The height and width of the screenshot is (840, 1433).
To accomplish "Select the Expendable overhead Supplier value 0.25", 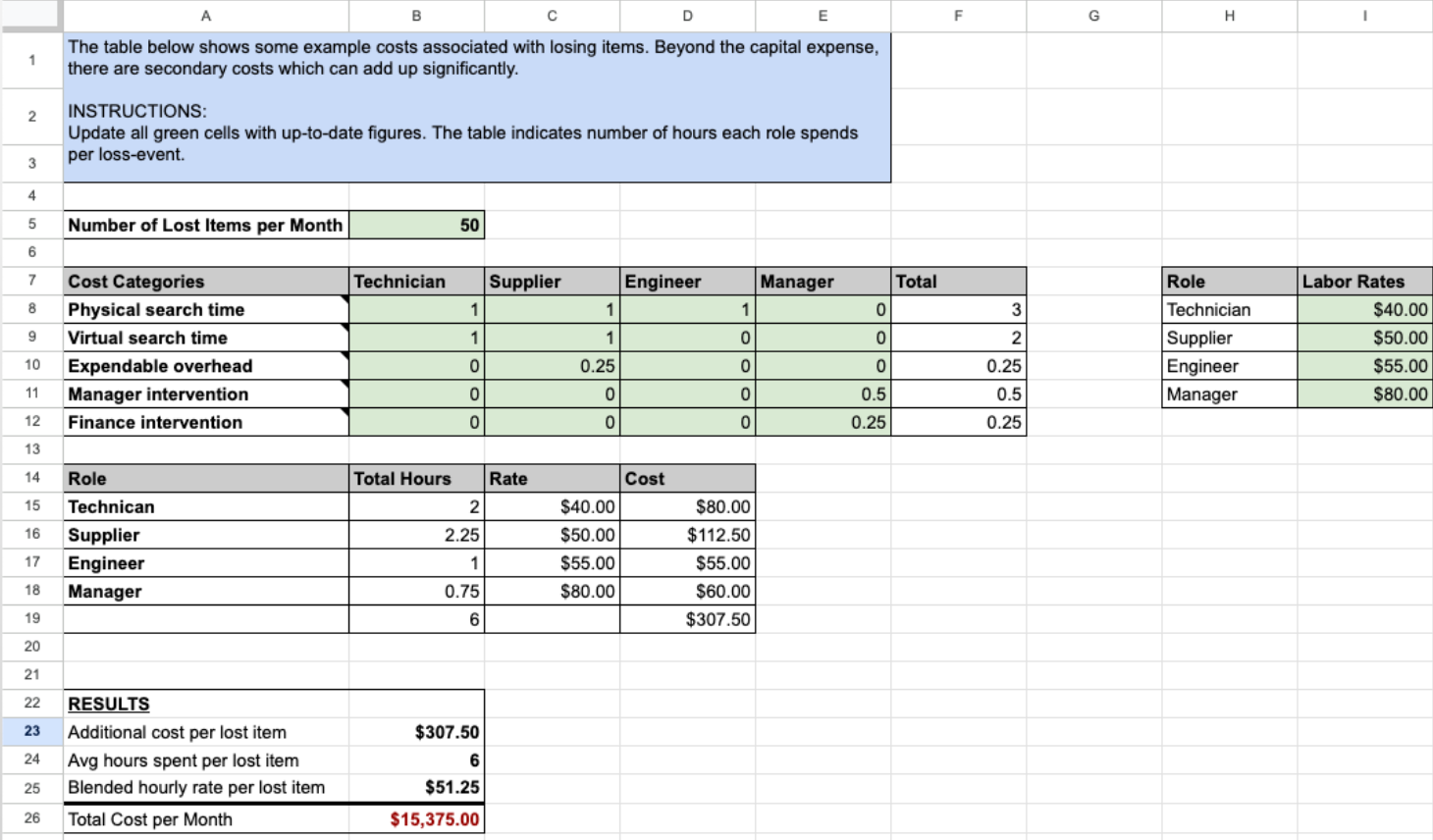I will point(552,366).
